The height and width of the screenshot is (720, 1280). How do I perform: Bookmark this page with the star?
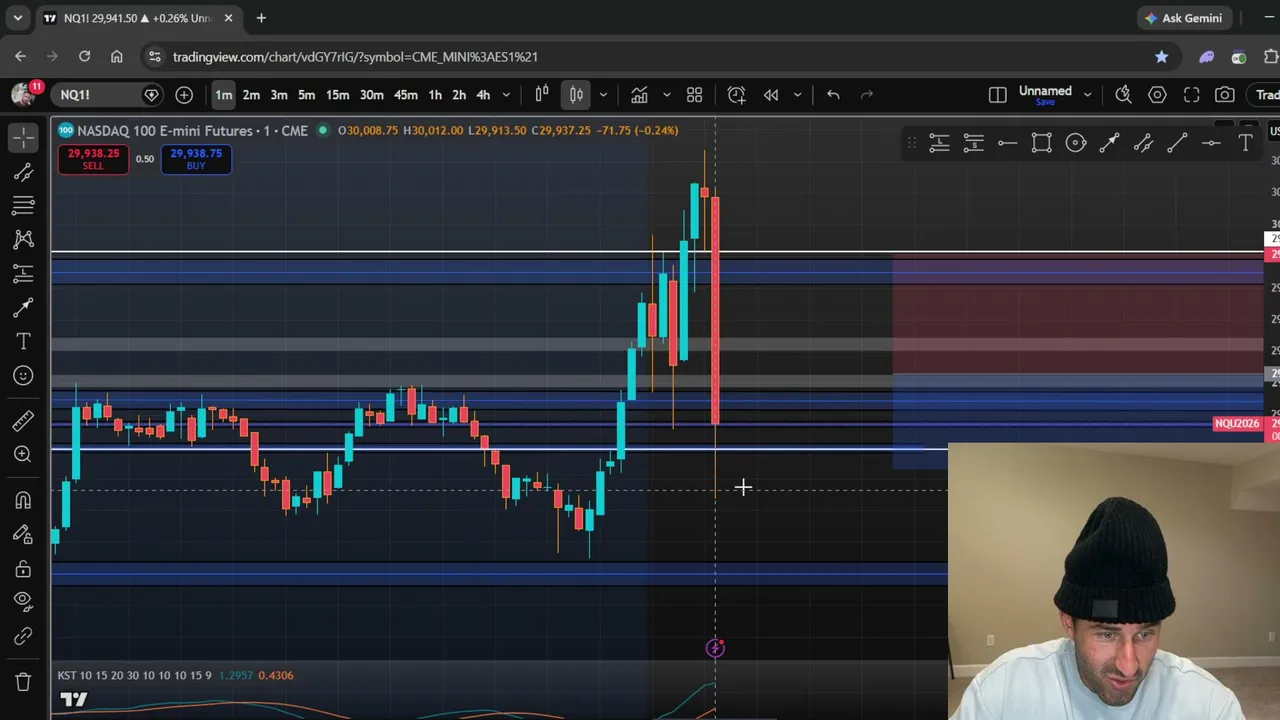click(x=1161, y=57)
